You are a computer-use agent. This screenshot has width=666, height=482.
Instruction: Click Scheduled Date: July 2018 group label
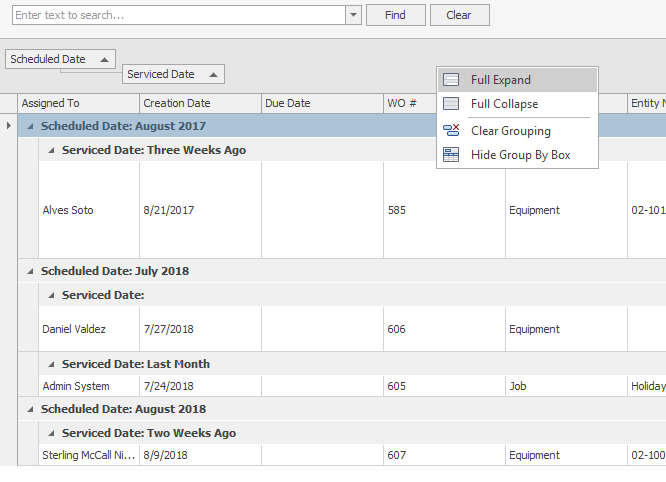pyautogui.click(x=115, y=271)
